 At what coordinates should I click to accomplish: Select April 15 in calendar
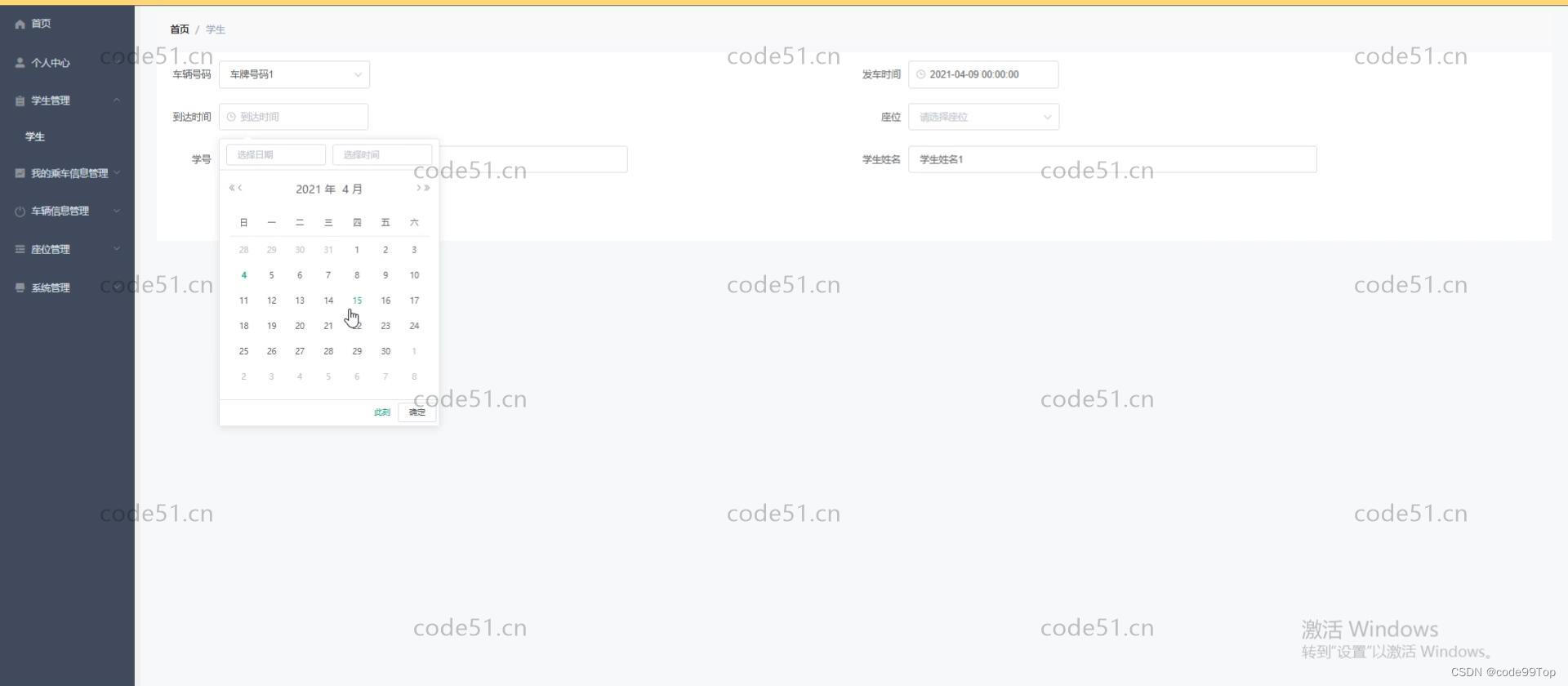tap(357, 301)
